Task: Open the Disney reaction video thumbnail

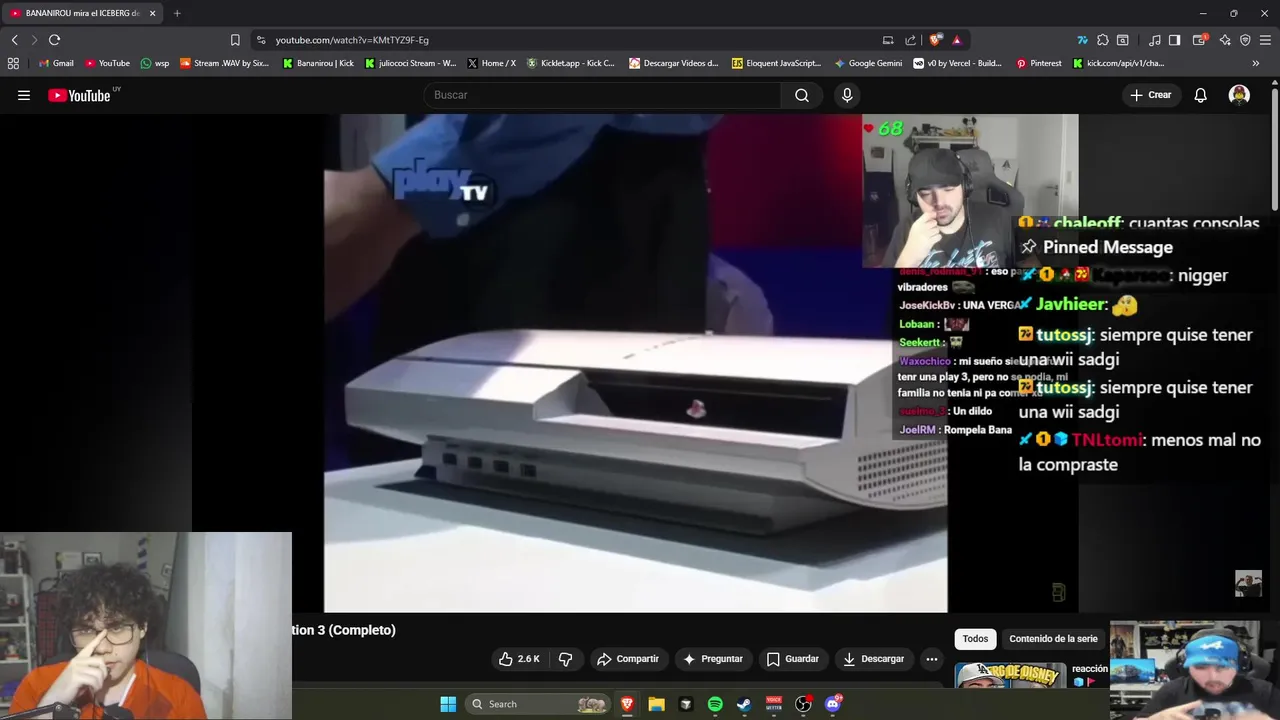Action: [1010, 676]
